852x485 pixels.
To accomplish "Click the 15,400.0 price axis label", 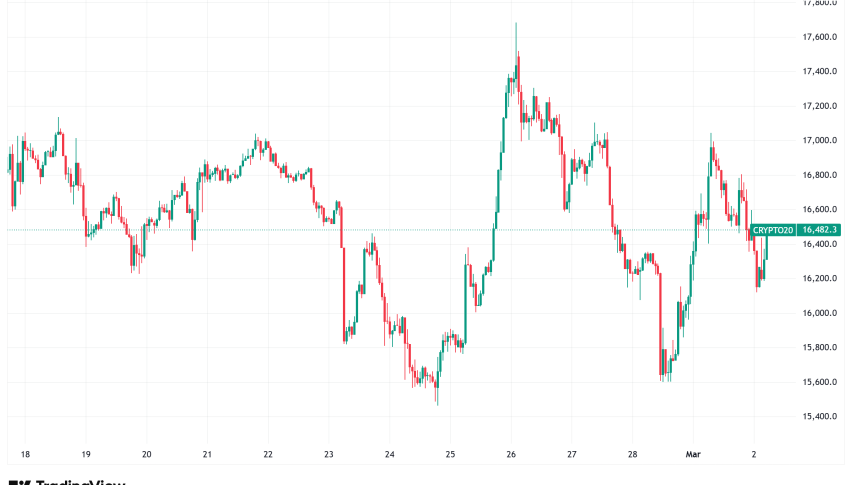I will click(819, 417).
